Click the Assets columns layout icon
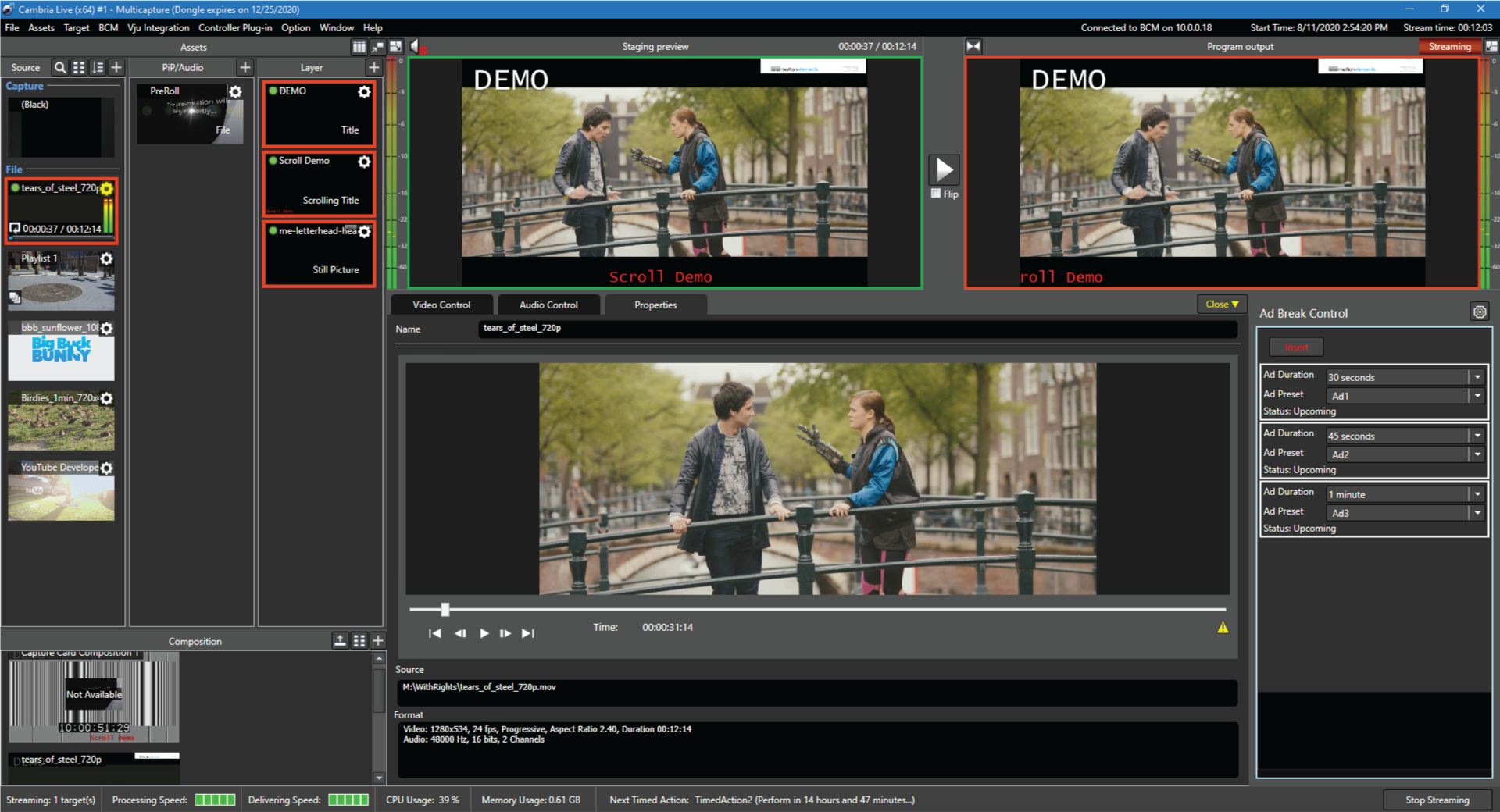This screenshot has width=1500, height=812. (x=359, y=47)
